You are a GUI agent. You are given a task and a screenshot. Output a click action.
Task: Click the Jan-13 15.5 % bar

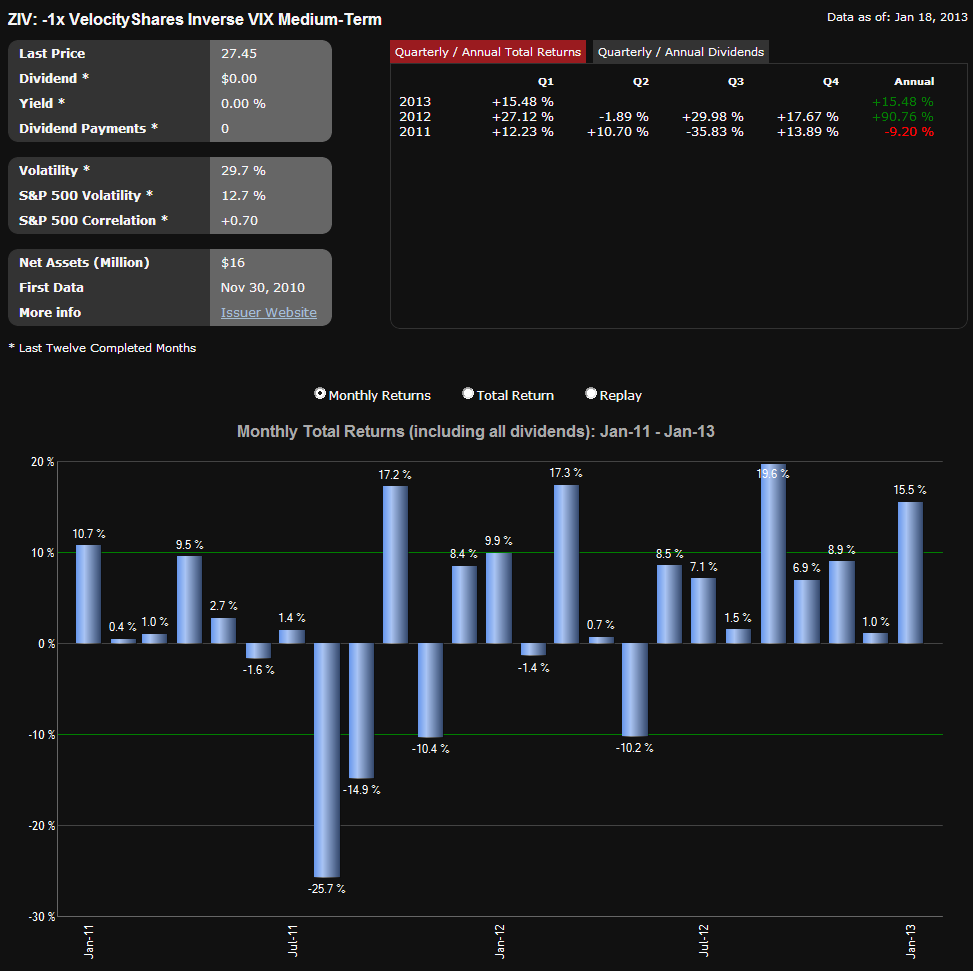[x=910, y=572]
